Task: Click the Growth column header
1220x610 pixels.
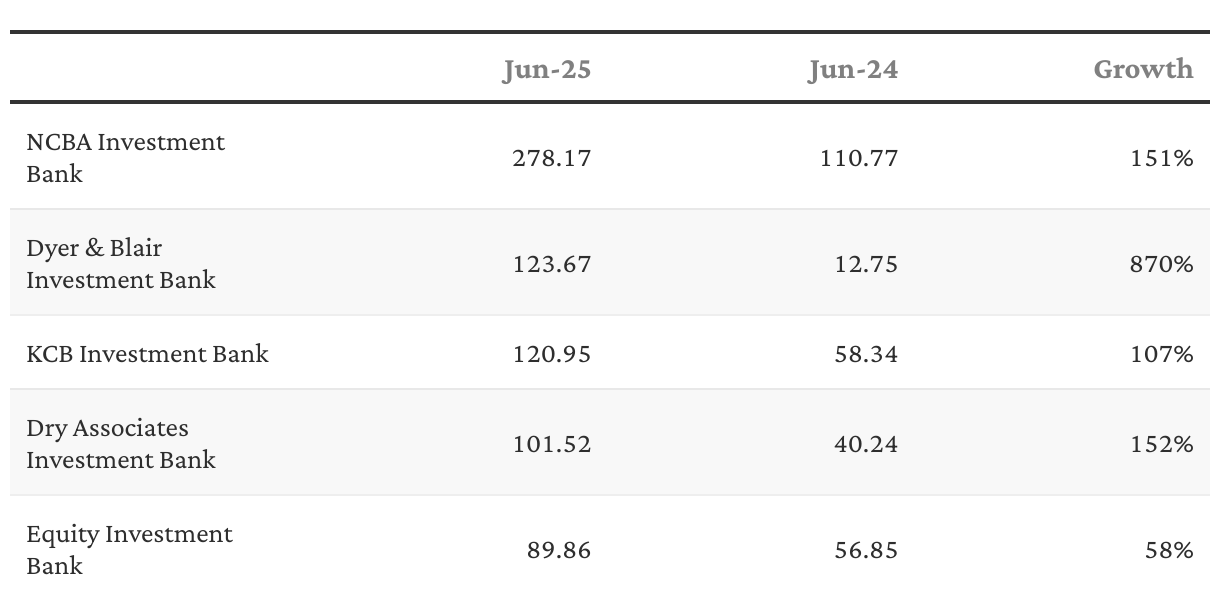Action: pos(1143,69)
